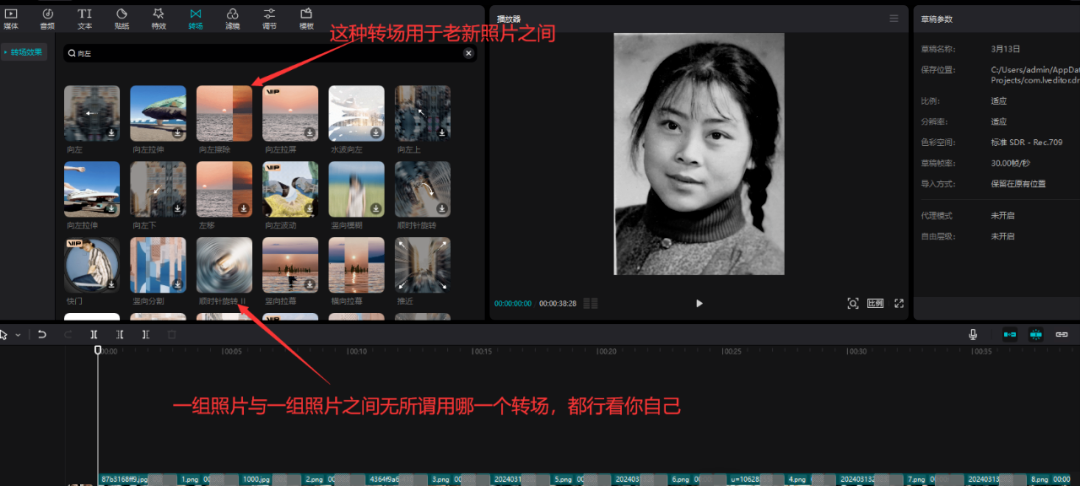Open the player panel hamburger menu
1080x486 pixels.
pos(894,18)
